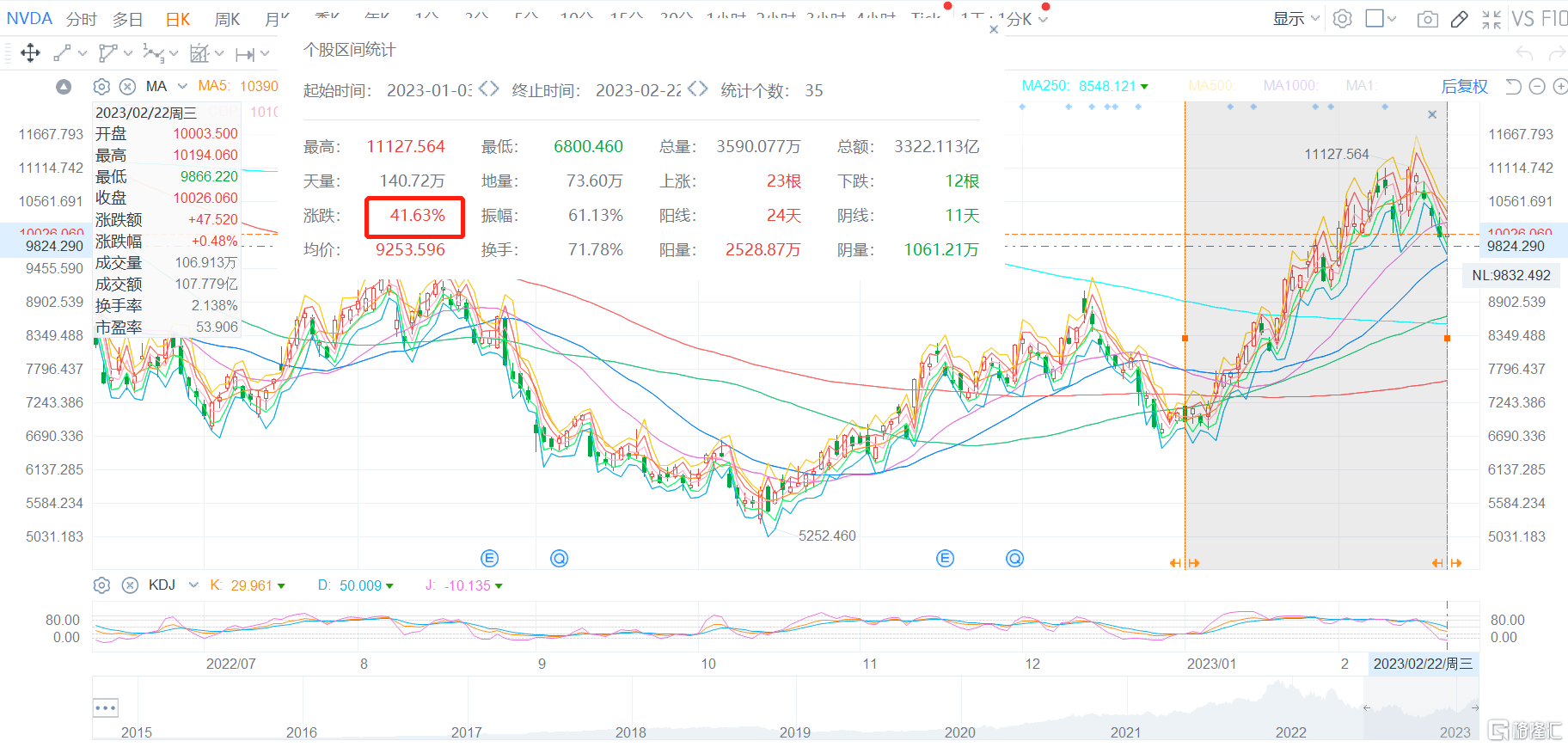Image resolution: width=1568 pixels, height=747 pixels.
Task: Zoom out chart with minus circle
Action: (x=1537, y=86)
